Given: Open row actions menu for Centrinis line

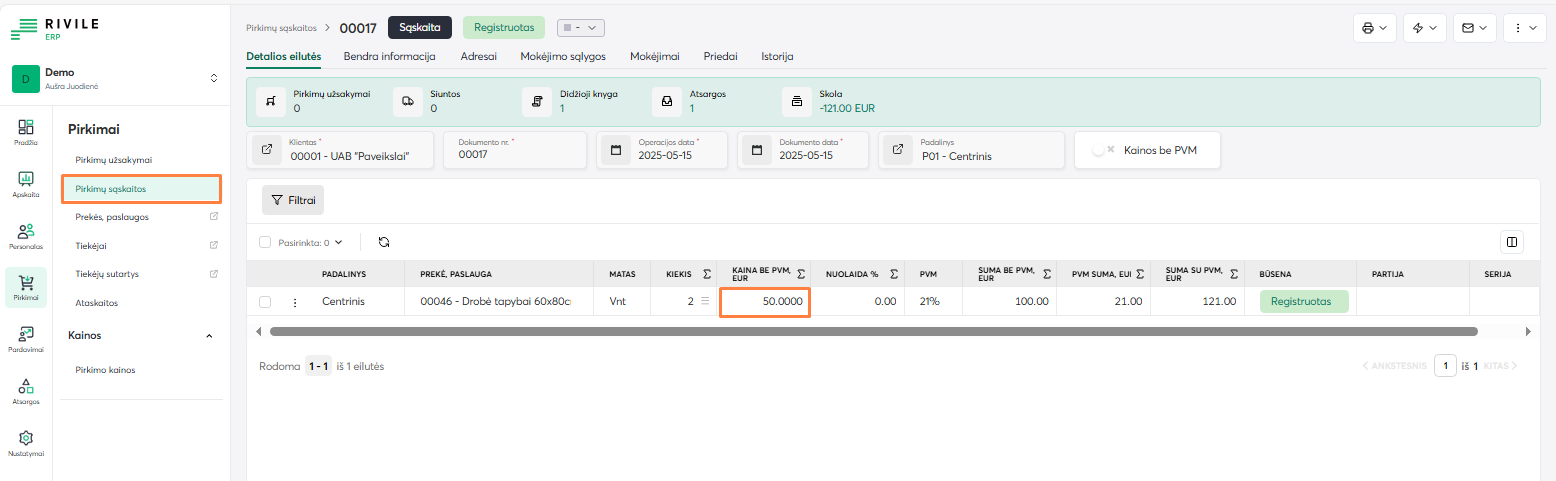Looking at the screenshot, I should coord(295,301).
